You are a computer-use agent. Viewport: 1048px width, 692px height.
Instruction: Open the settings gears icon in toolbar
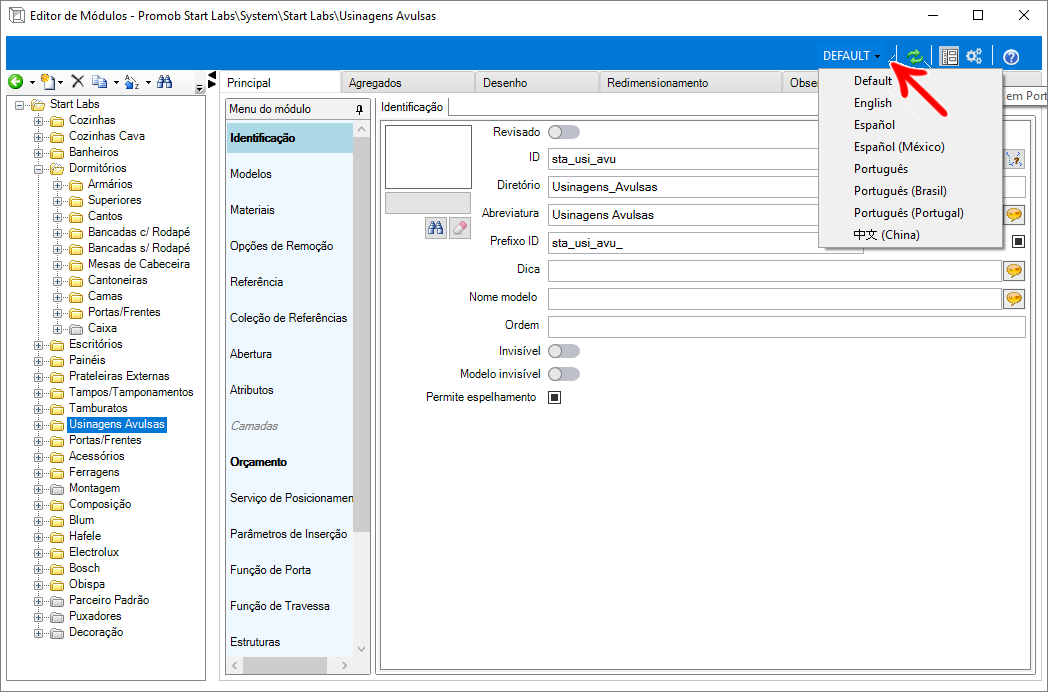[974, 57]
